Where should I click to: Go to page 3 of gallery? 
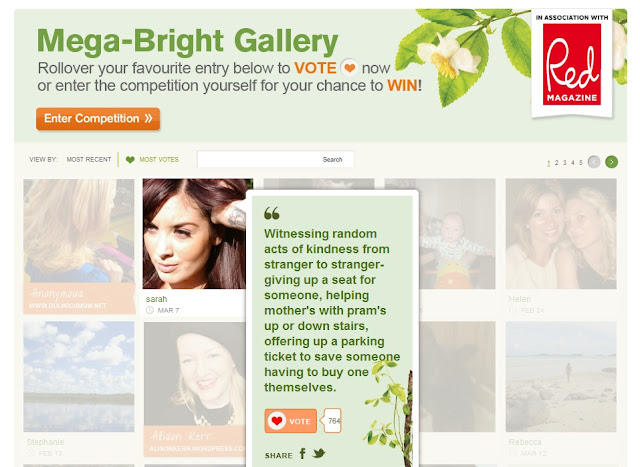564,162
